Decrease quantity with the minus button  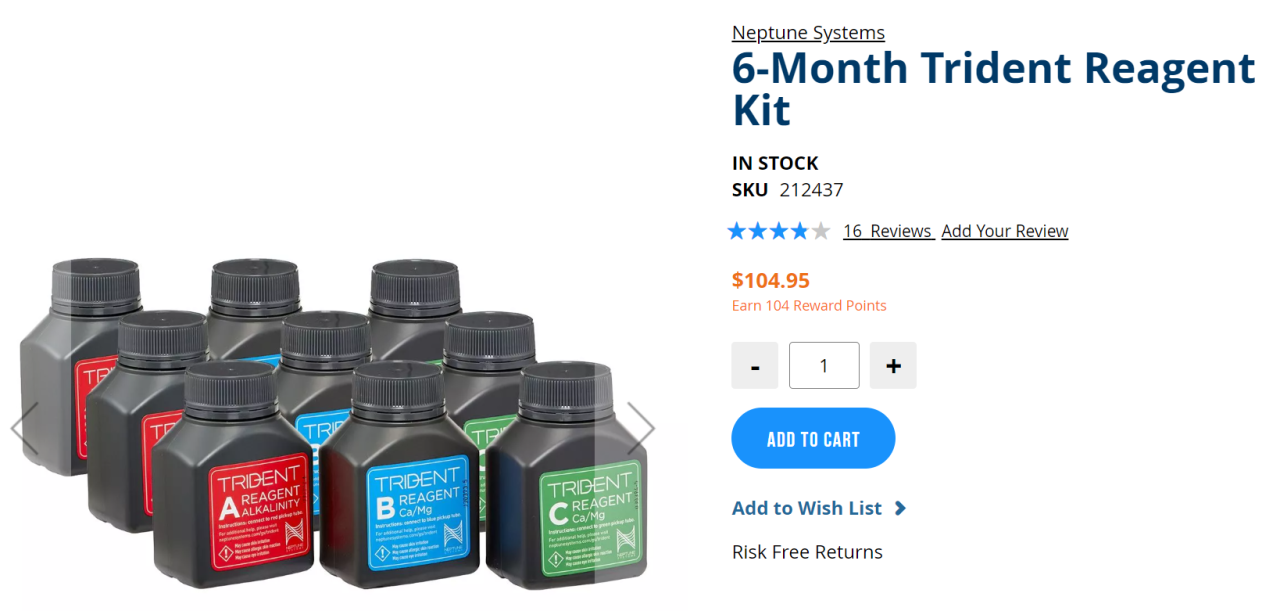[755, 366]
